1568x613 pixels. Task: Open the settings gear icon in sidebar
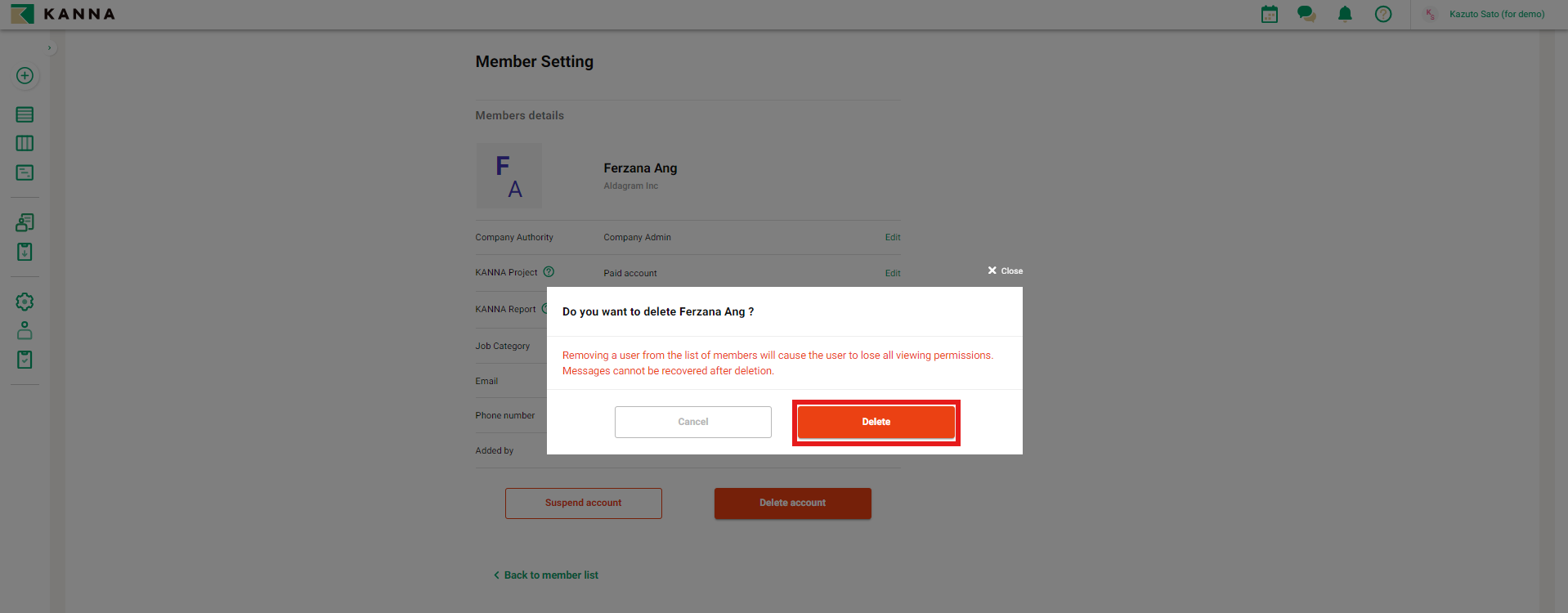[25, 302]
